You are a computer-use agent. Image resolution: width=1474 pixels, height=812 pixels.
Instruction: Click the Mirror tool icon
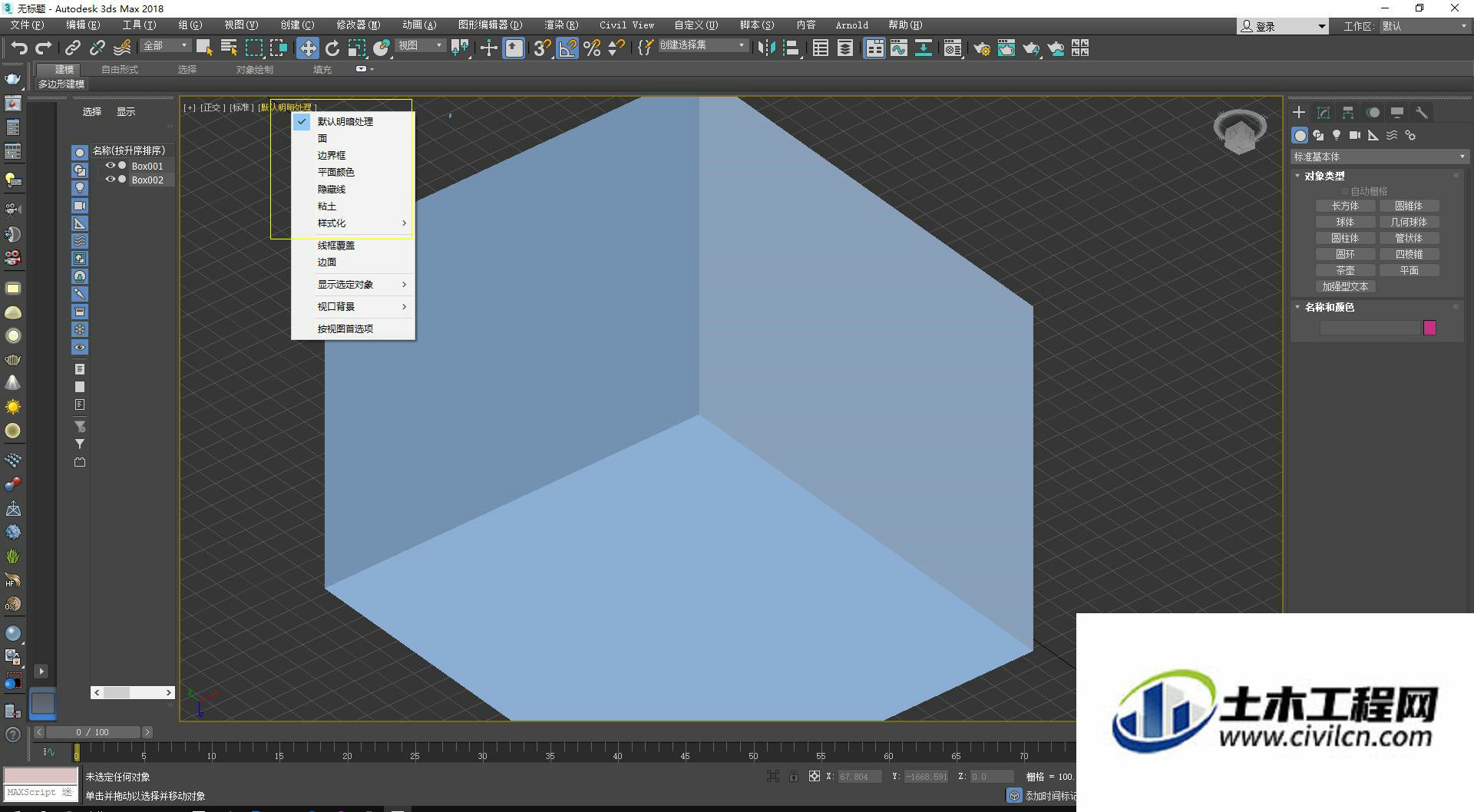[x=766, y=48]
